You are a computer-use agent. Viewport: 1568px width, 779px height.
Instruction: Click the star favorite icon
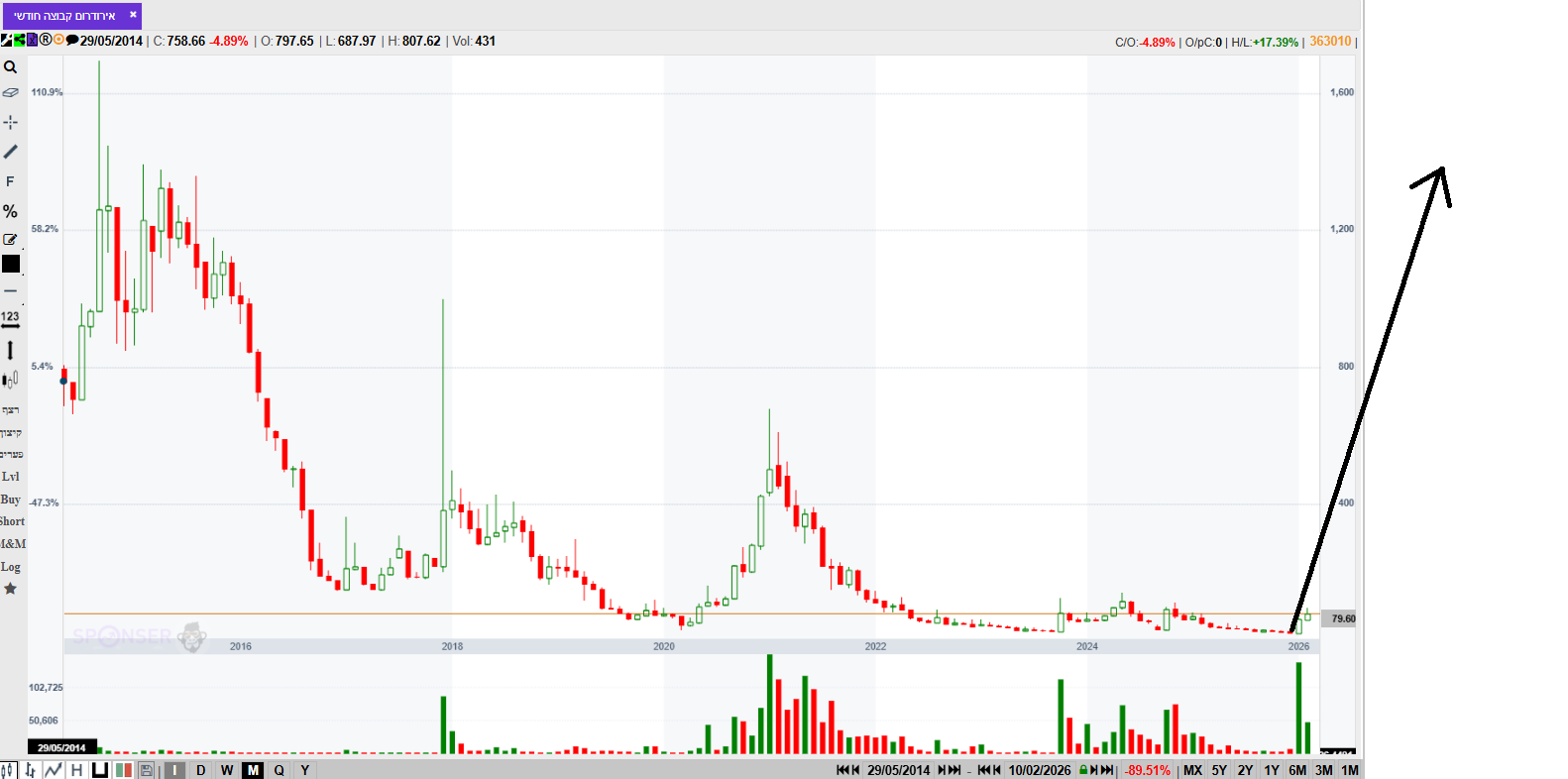(10, 589)
